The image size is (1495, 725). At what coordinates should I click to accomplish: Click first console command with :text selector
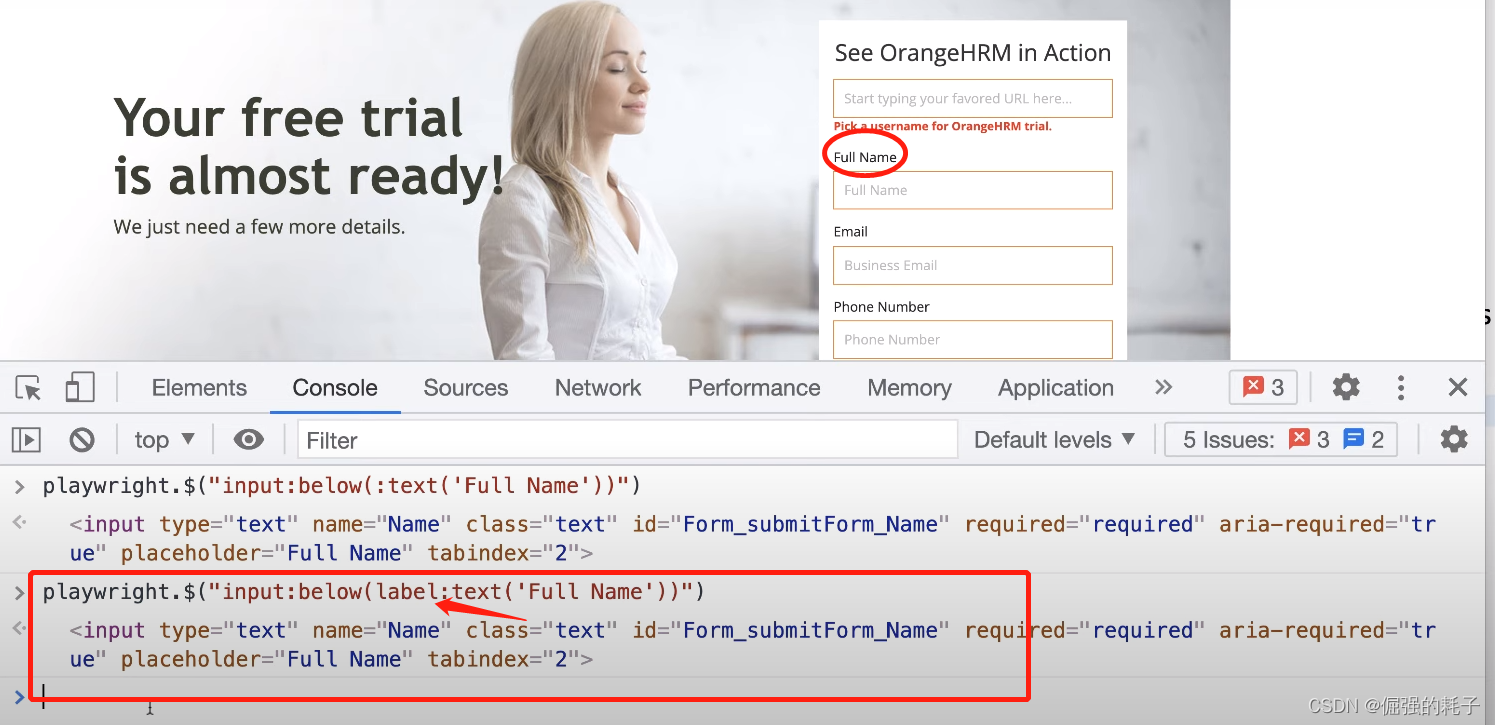(x=341, y=486)
